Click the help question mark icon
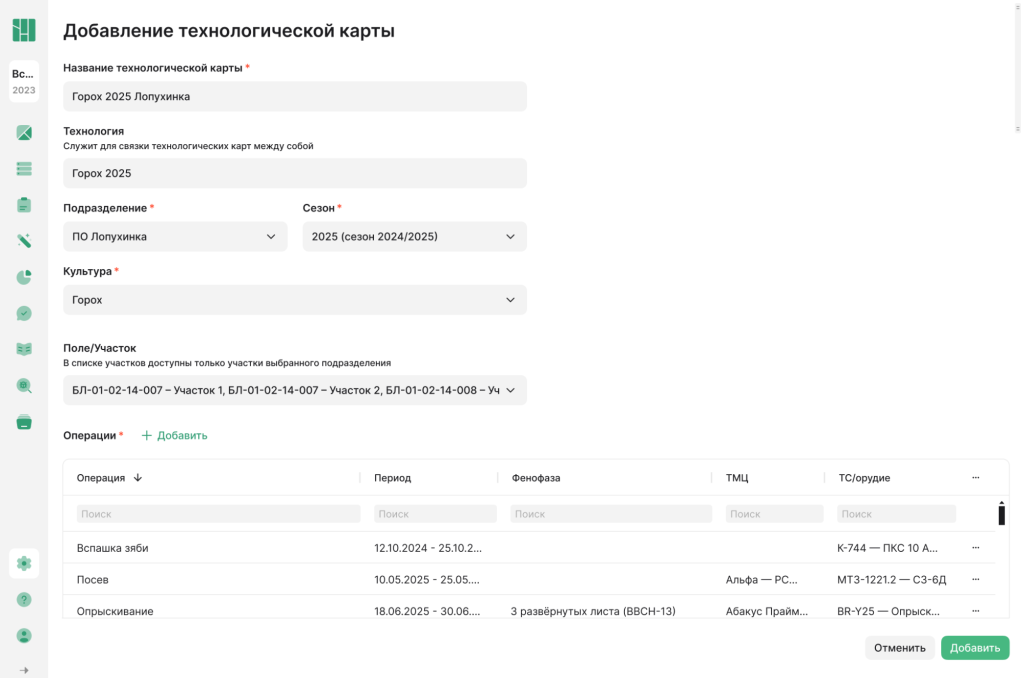1024x678 pixels. (24, 599)
